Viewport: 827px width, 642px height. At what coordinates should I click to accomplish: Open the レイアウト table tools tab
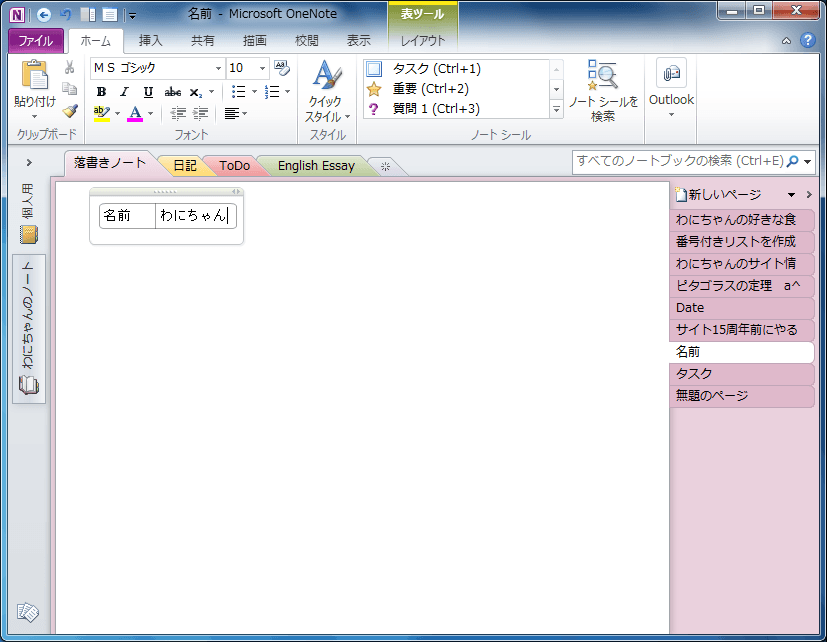[x=422, y=41]
